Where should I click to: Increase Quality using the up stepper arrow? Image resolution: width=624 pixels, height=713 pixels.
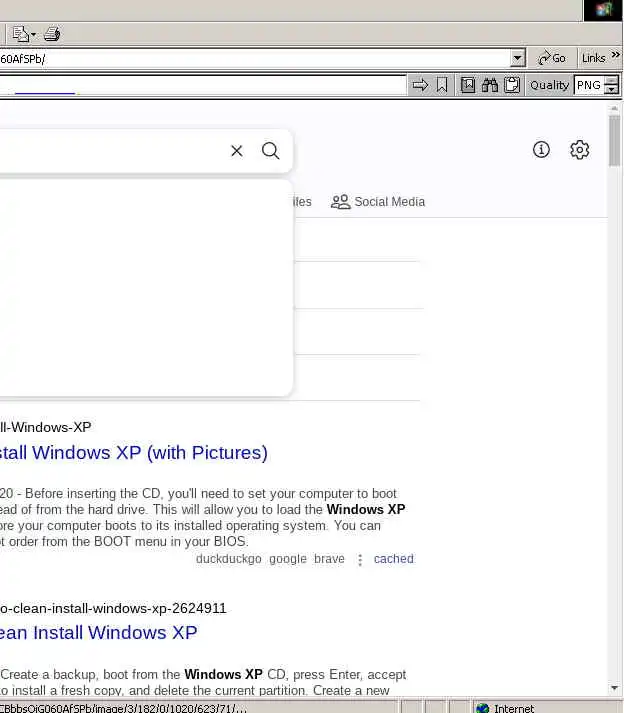click(612, 80)
